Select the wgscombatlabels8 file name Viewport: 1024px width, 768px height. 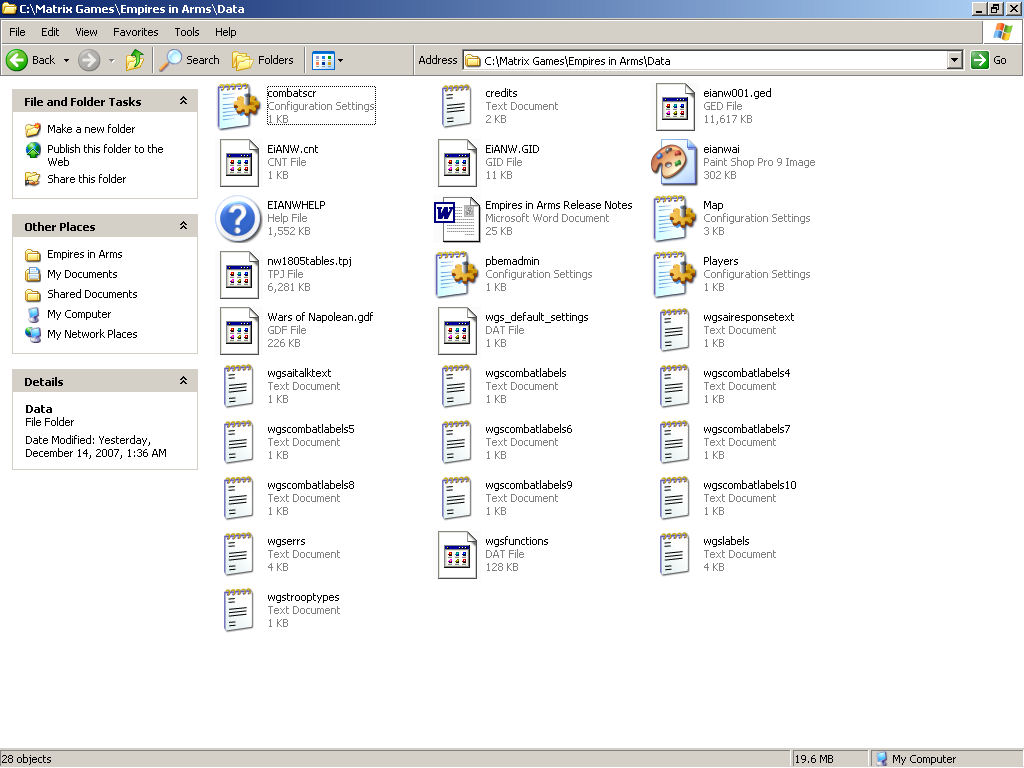[x=311, y=485]
